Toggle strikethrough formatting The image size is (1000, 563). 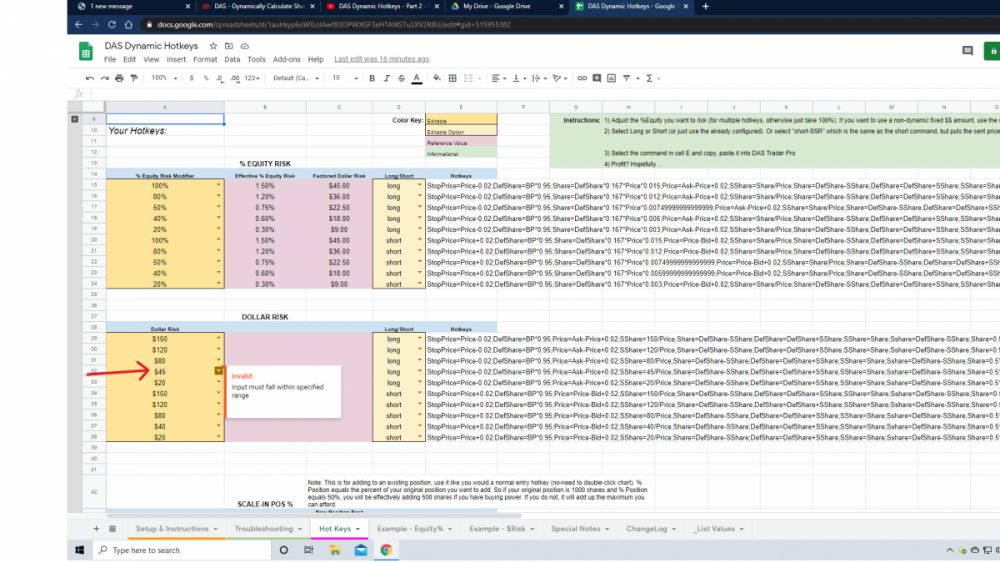click(401, 78)
